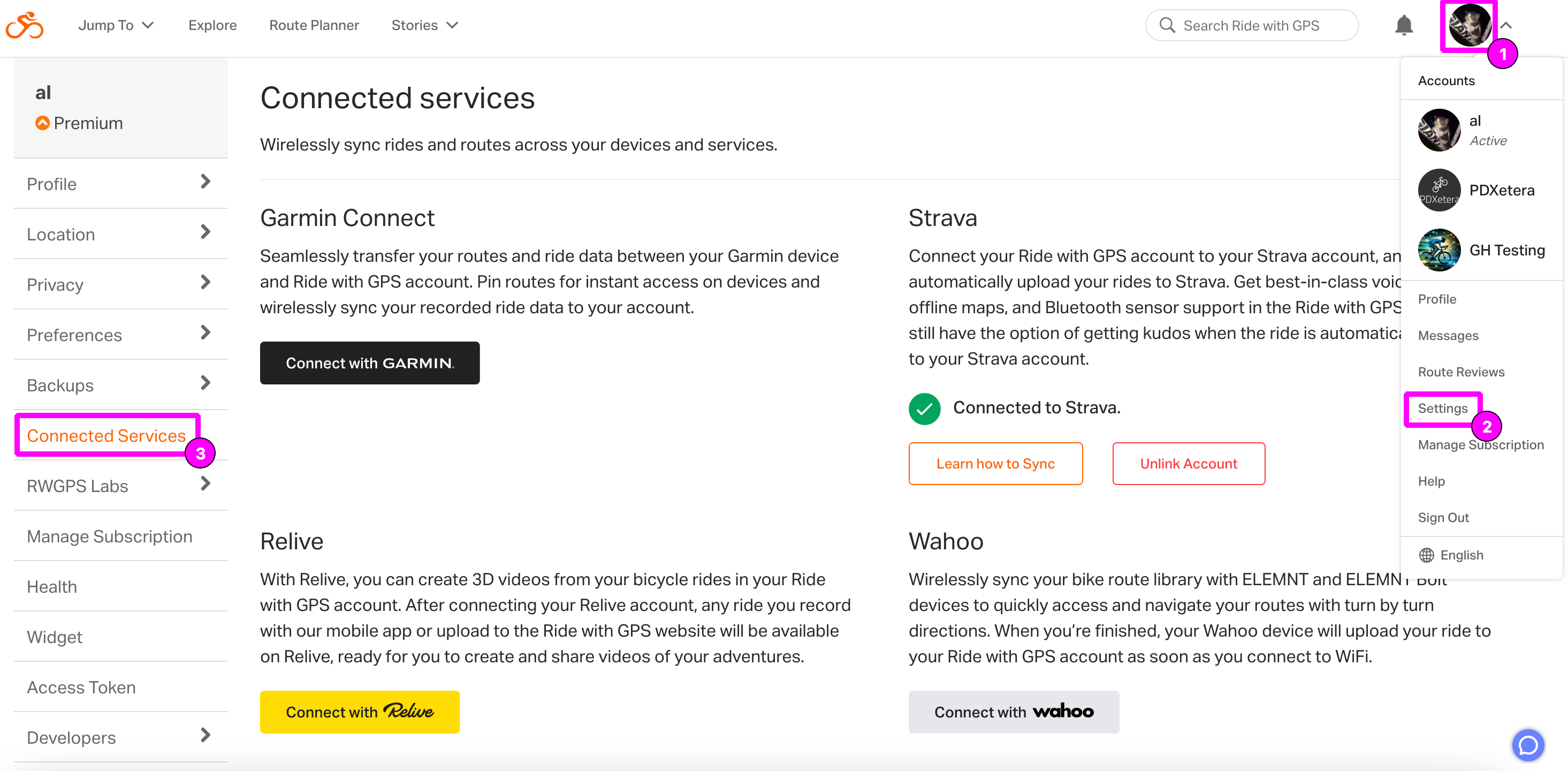This screenshot has width=1568, height=771.
Task: Click Learn how to Sync
Action: [x=995, y=464]
